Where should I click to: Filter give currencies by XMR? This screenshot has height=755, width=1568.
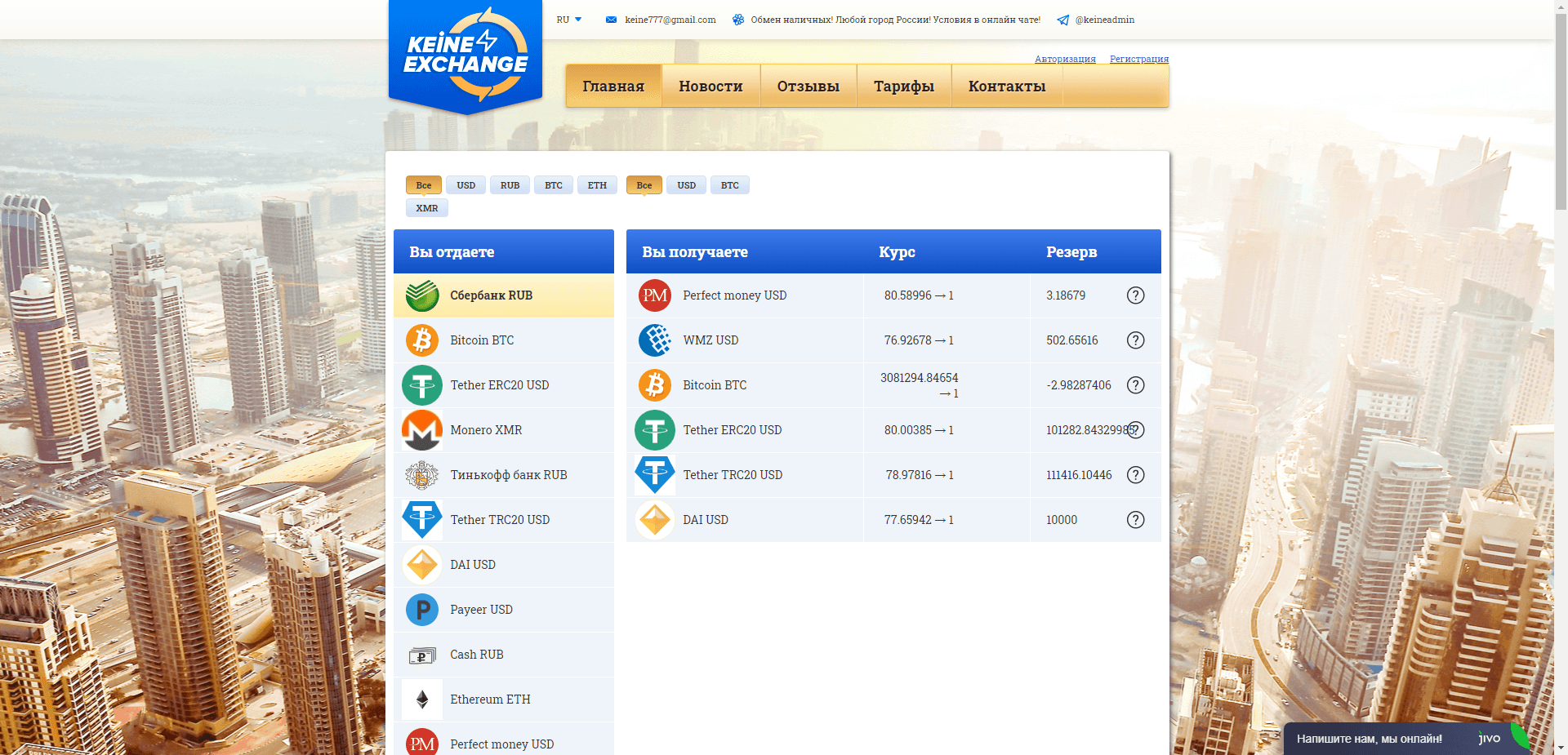click(x=426, y=208)
